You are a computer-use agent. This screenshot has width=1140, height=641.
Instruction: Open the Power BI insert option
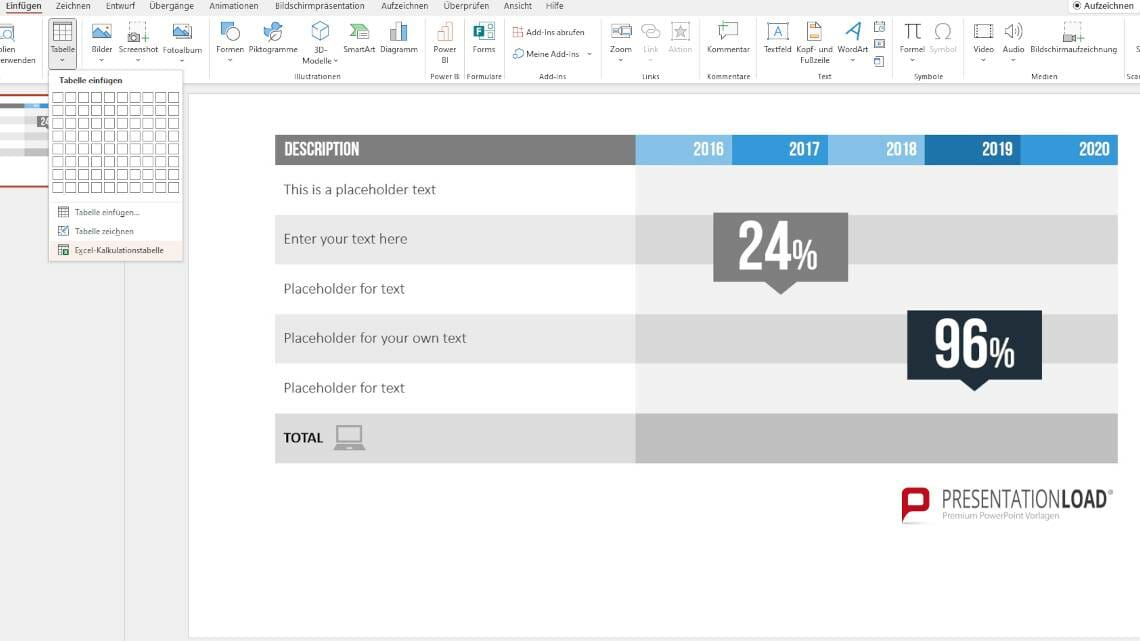444,42
